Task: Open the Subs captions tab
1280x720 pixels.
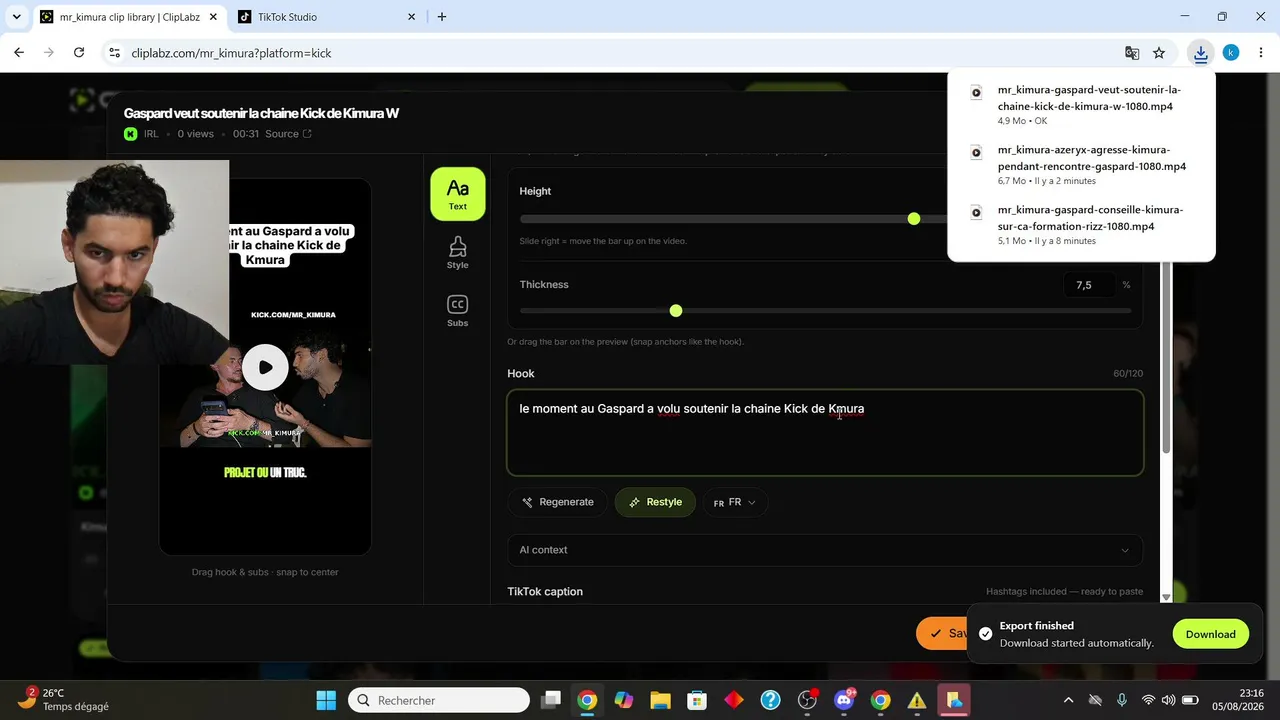Action: click(x=458, y=311)
